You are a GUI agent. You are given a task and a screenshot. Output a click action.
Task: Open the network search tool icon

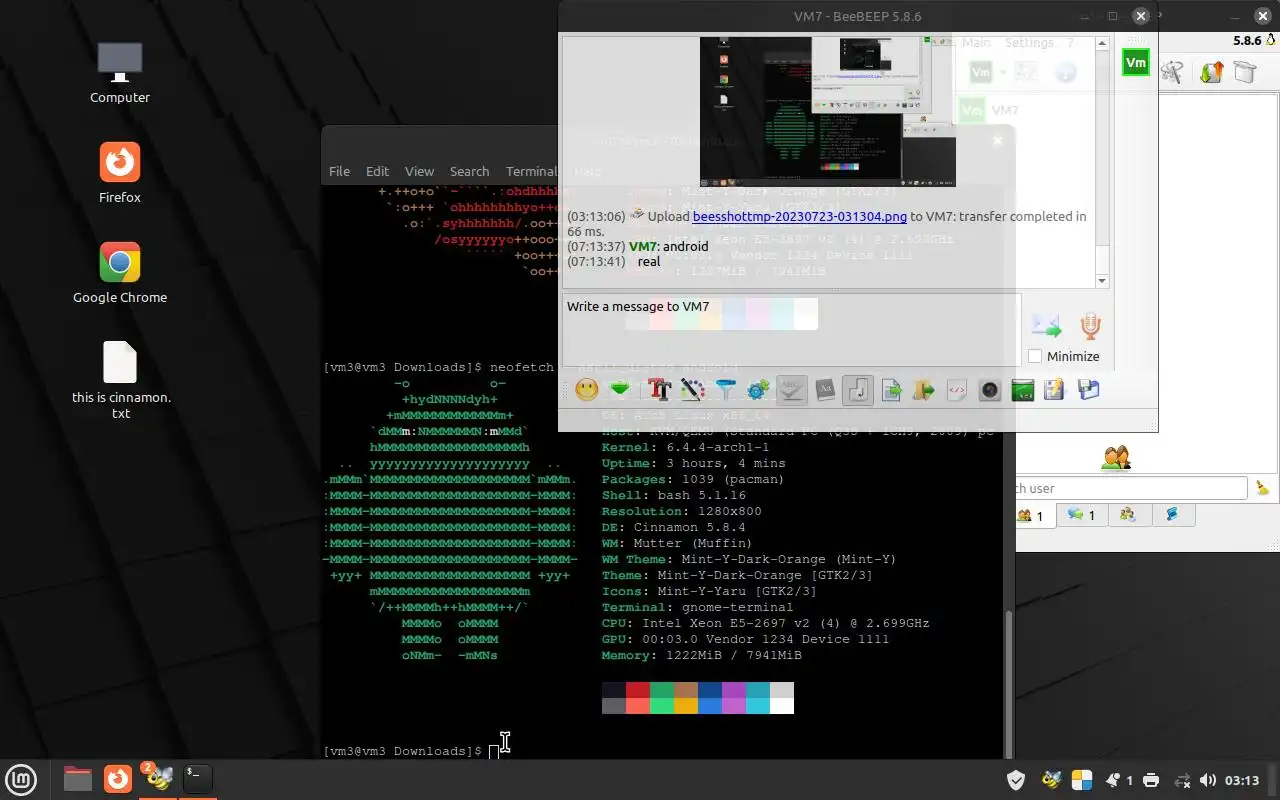1173,72
